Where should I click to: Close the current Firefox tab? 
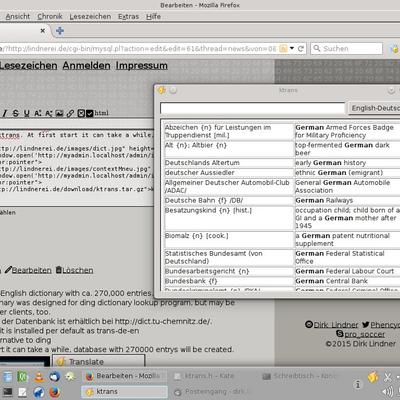pyautogui.click(x=43, y=31)
